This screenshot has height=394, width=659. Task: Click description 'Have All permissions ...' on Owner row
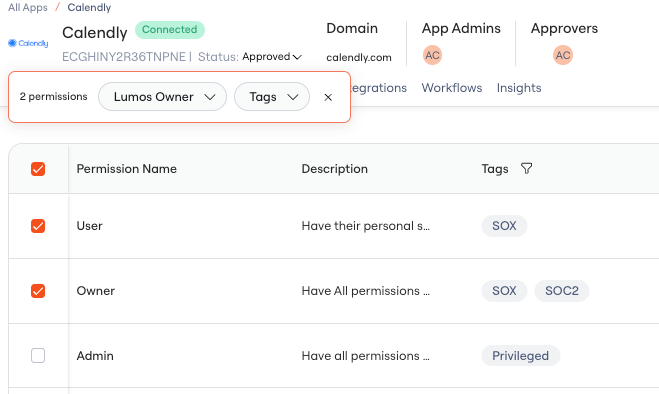[366, 291]
